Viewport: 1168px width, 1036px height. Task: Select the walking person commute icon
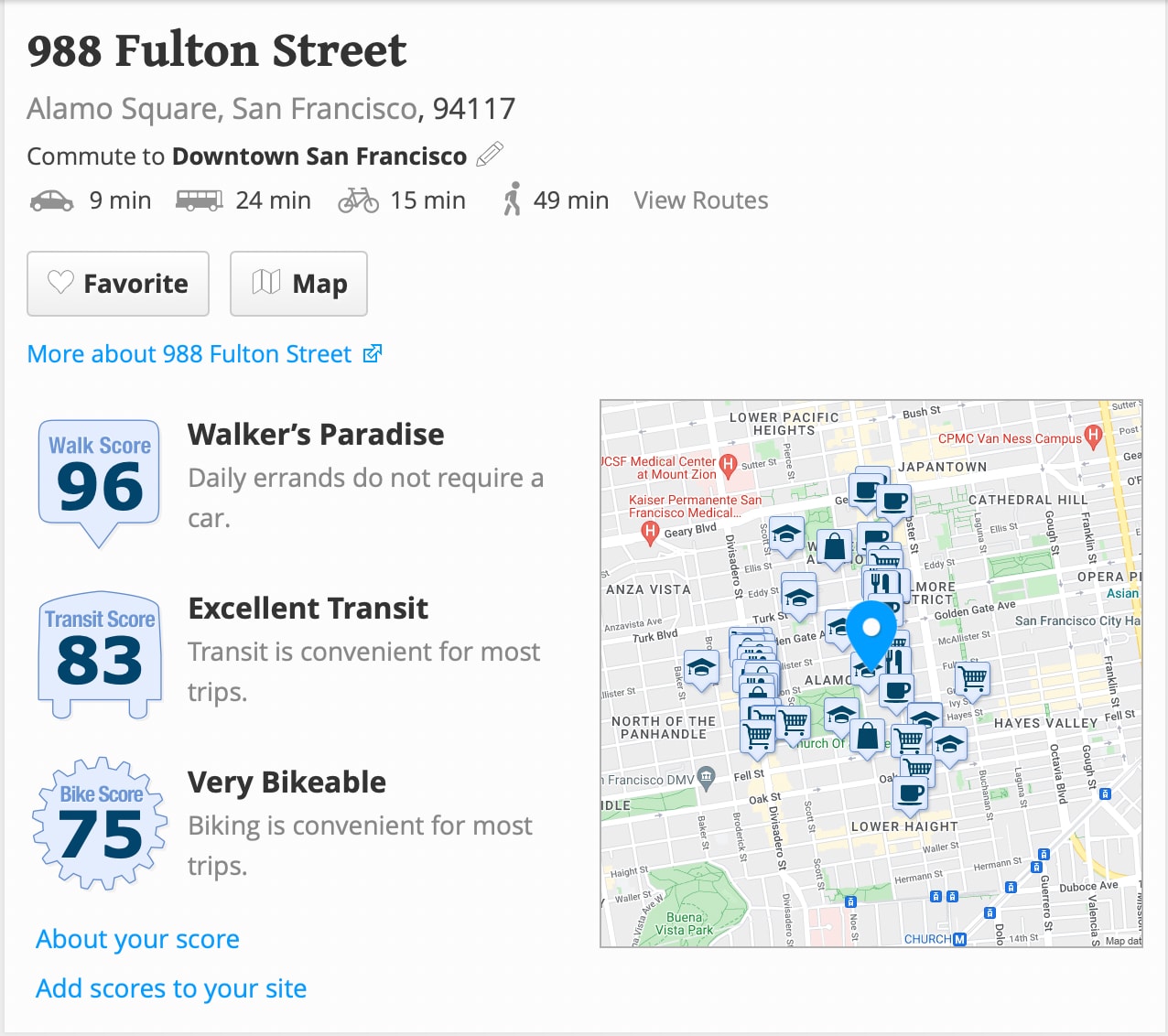tap(513, 200)
